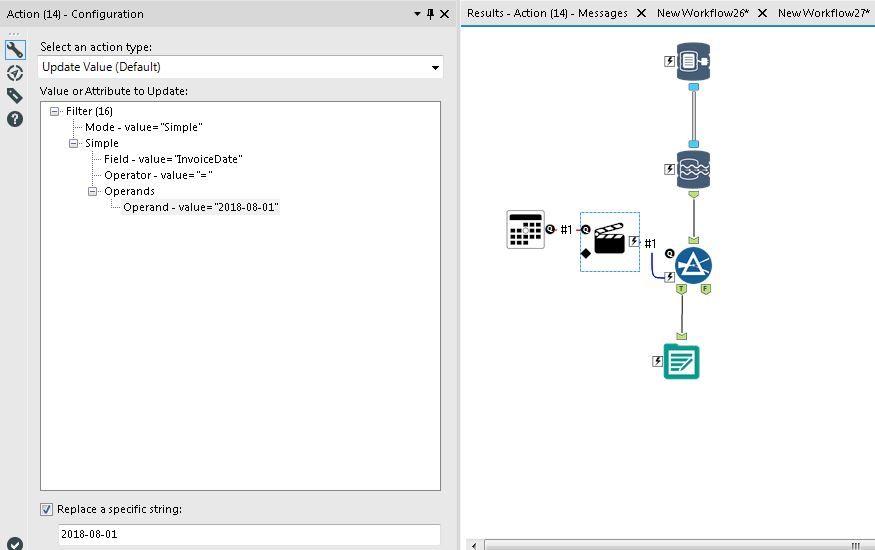Select the green Browse tool

click(681, 361)
